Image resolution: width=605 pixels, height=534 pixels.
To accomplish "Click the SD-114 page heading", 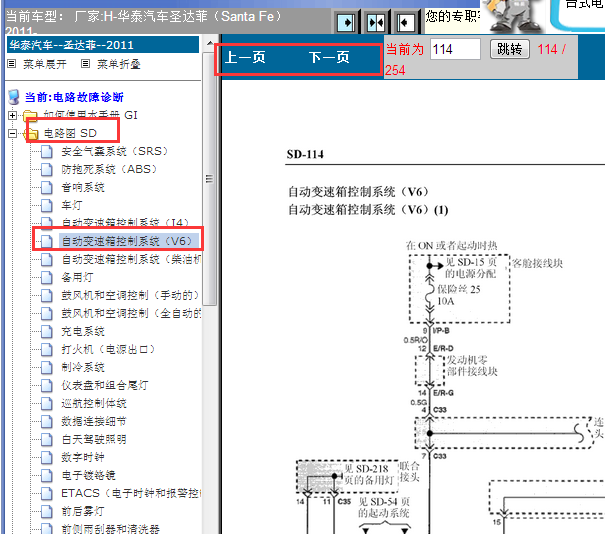I will coord(305,154).
